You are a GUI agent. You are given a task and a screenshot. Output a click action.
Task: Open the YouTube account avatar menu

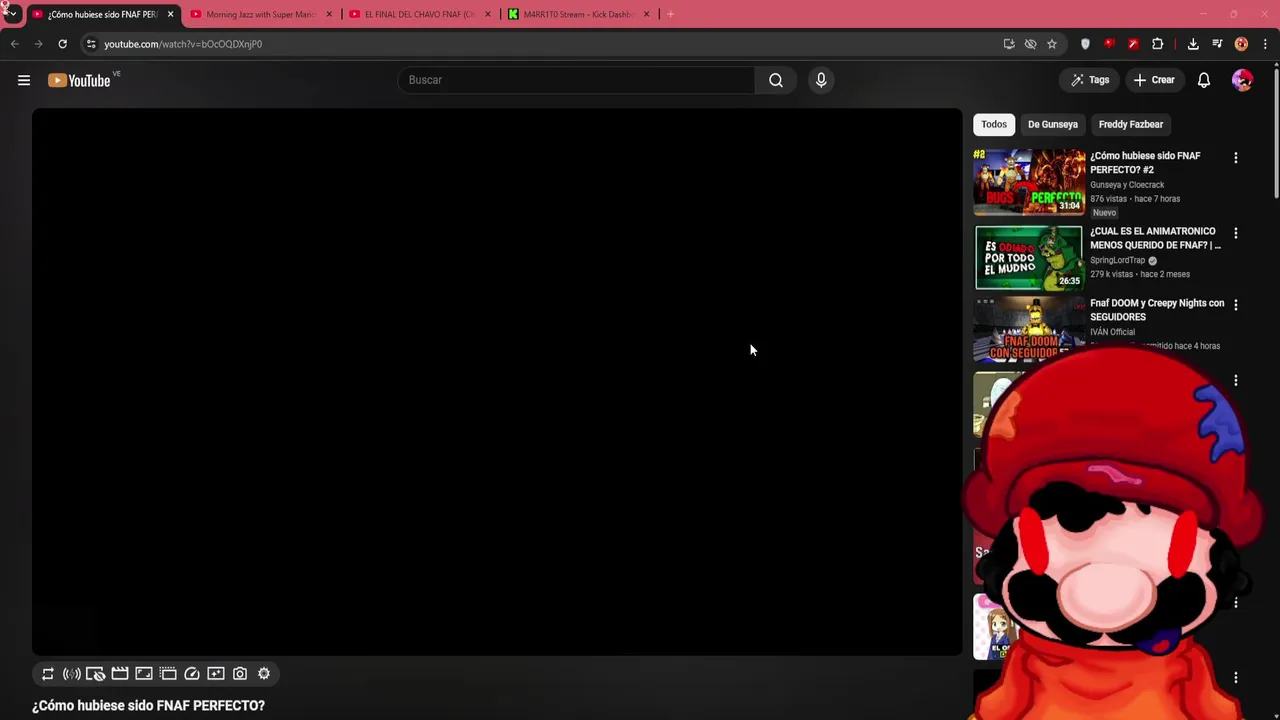[x=1242, y=80]
